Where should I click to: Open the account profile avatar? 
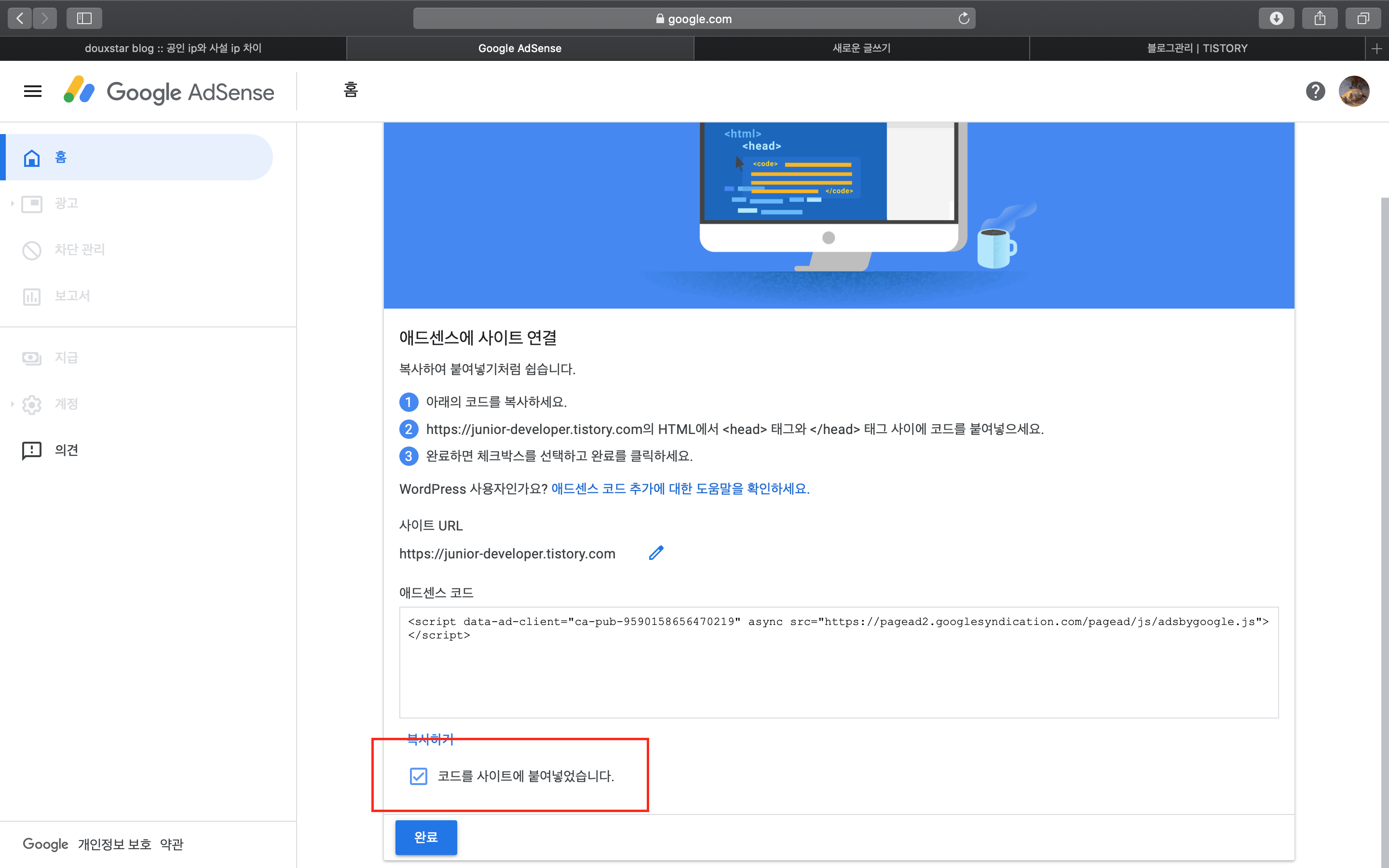pos(1353,91)
